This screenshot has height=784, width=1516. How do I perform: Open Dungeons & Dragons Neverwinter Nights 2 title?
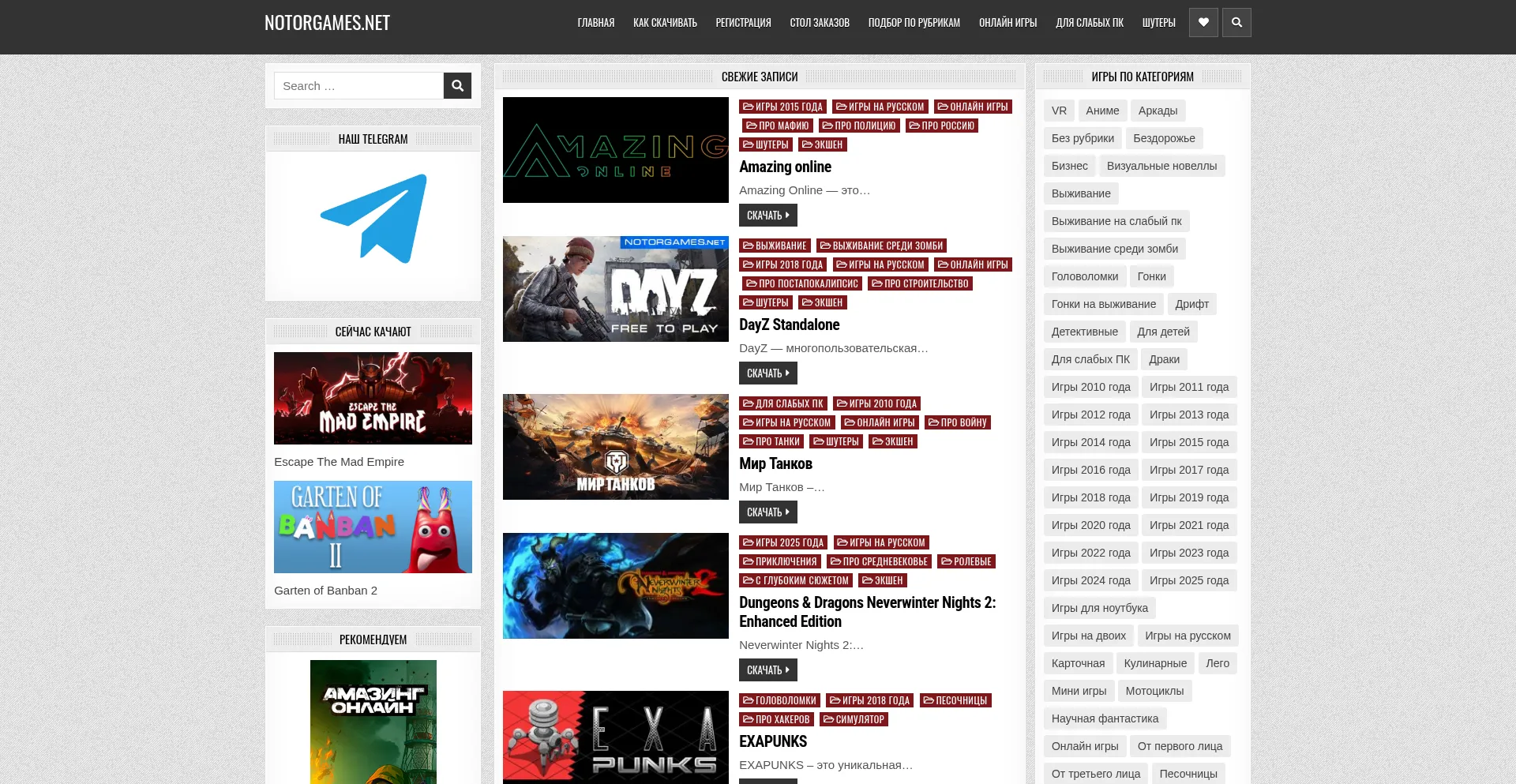[x=867, y=612]
